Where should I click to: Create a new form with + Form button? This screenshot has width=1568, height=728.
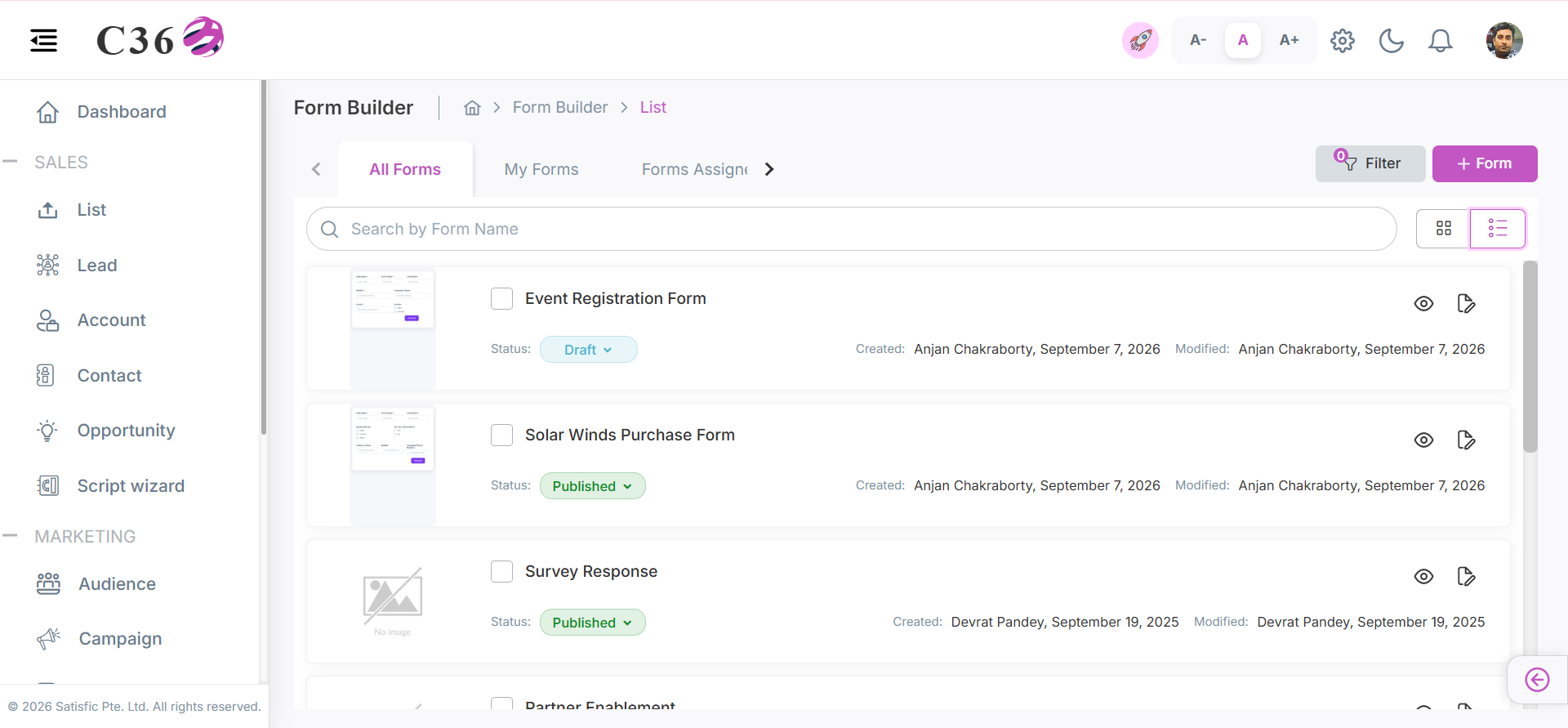click(1485, 163)
